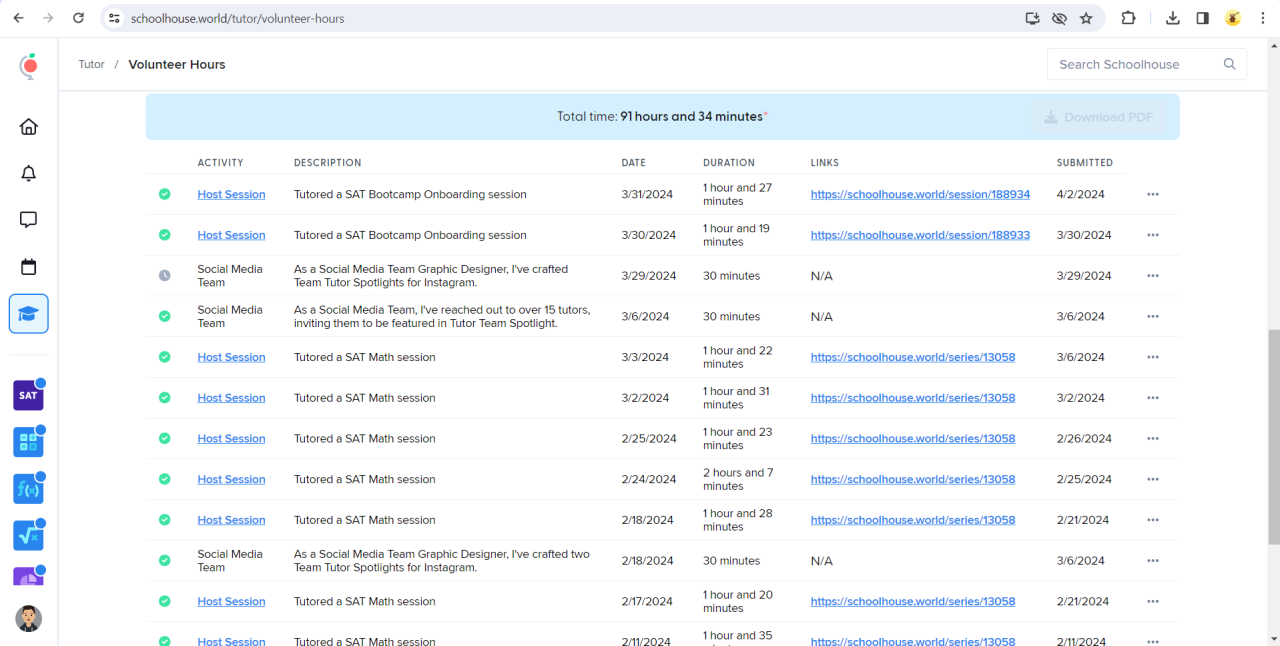Screen dimensions: 1280x646
Task: Open the calendar icon in sidebar
Action: pyautogui.click(x=29, y=267)
